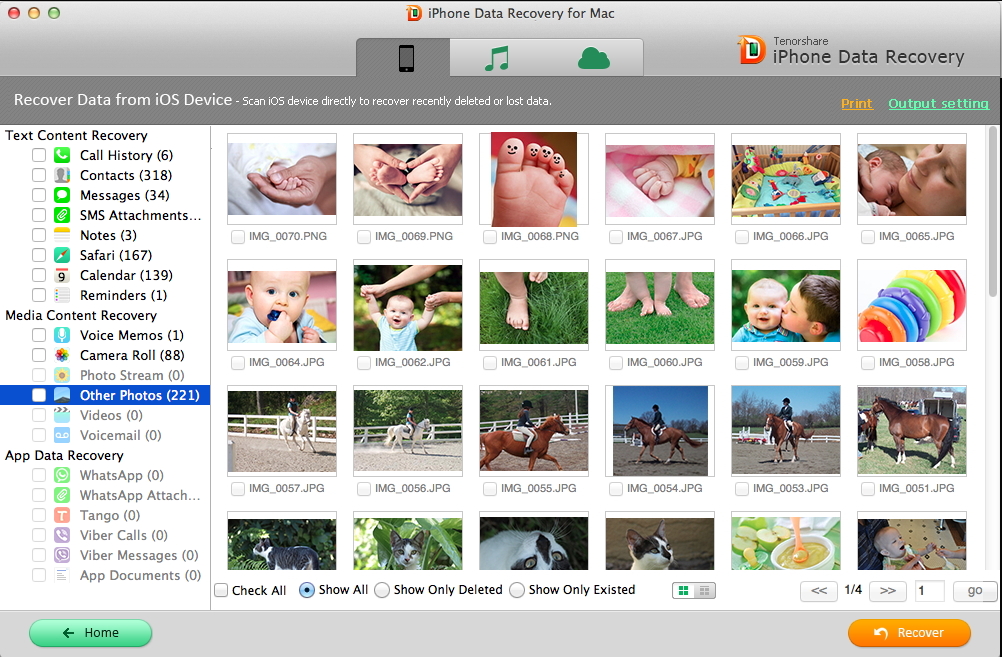1002x657 pixels.
Task: Select the Camera Roll flower icon
Action: coord(62,355)
